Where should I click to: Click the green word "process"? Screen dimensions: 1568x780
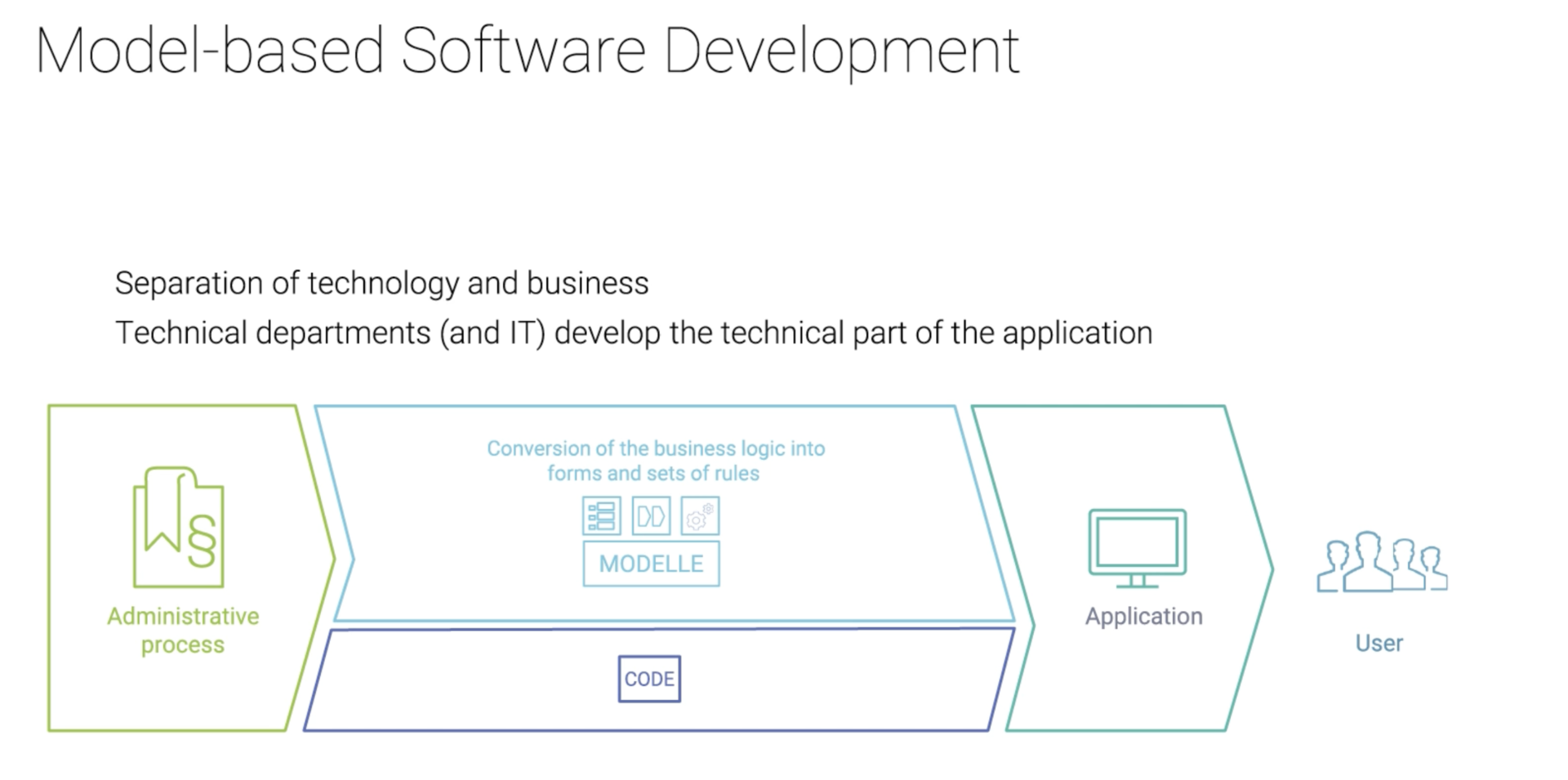click(182, 644)
